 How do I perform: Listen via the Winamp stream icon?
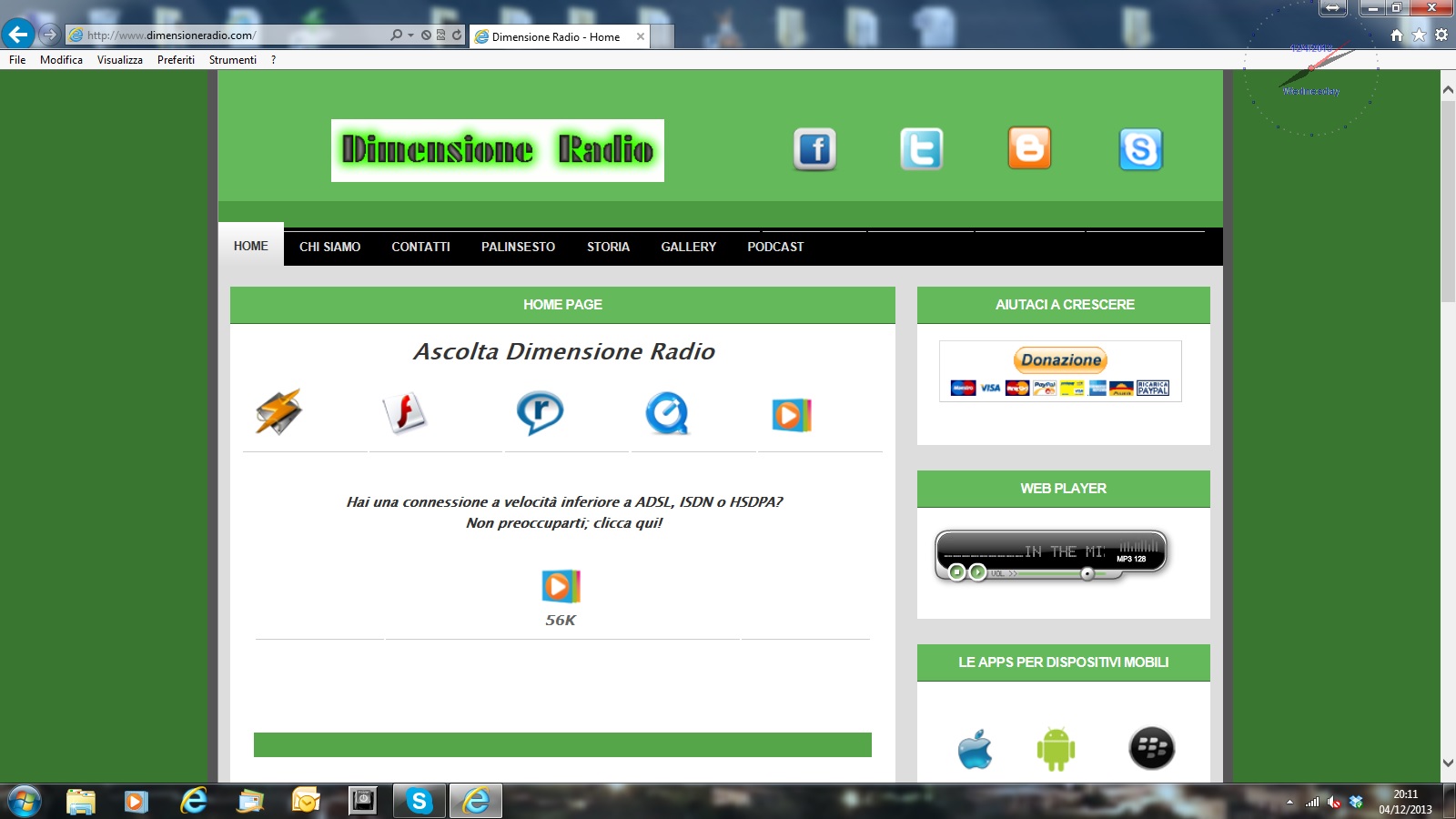tap(278, 412)
